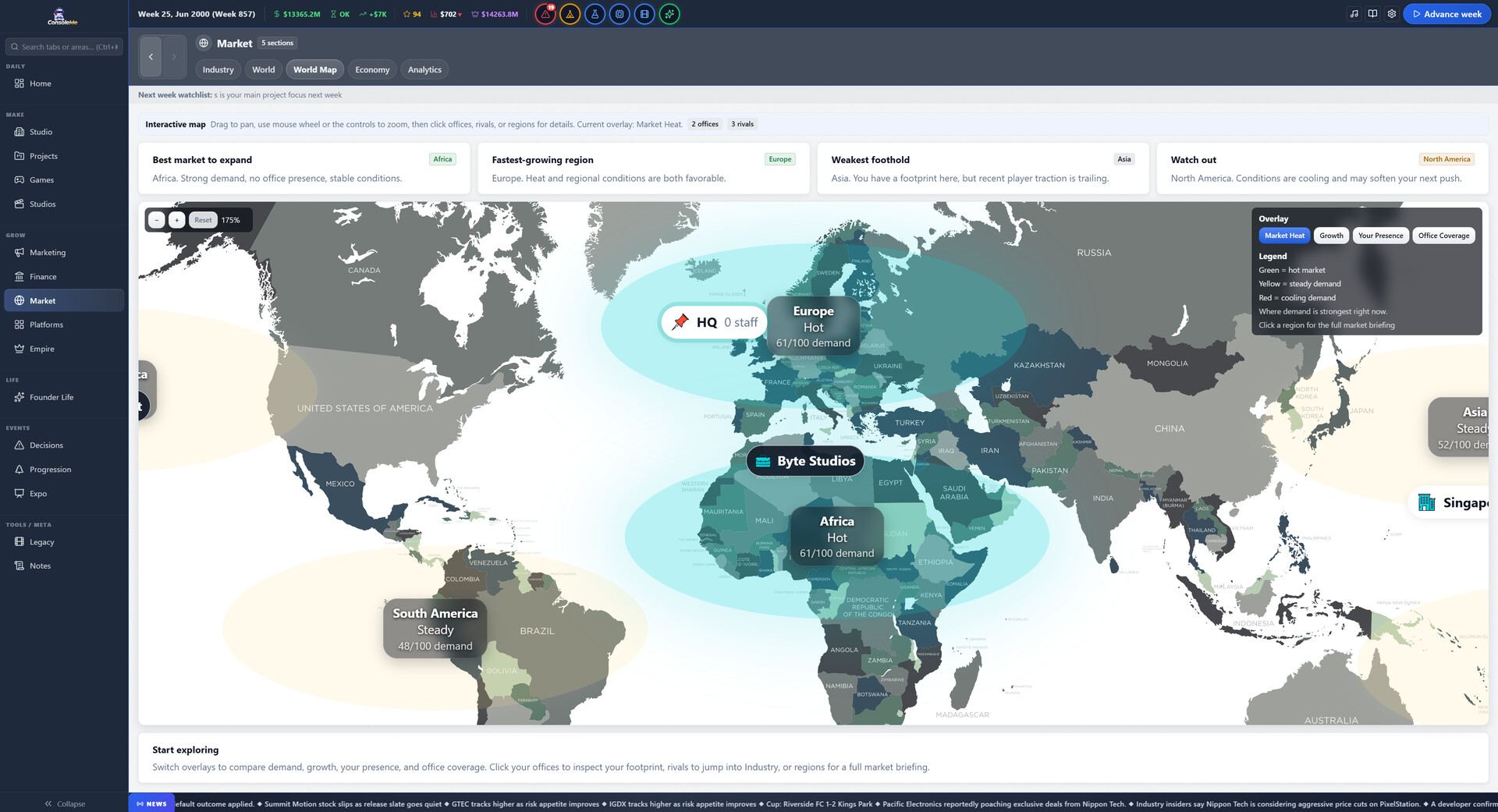The image size is (1498, 812).
Task: Switch overlay to Office Coverage
Action: click(x=1443, y=236)
